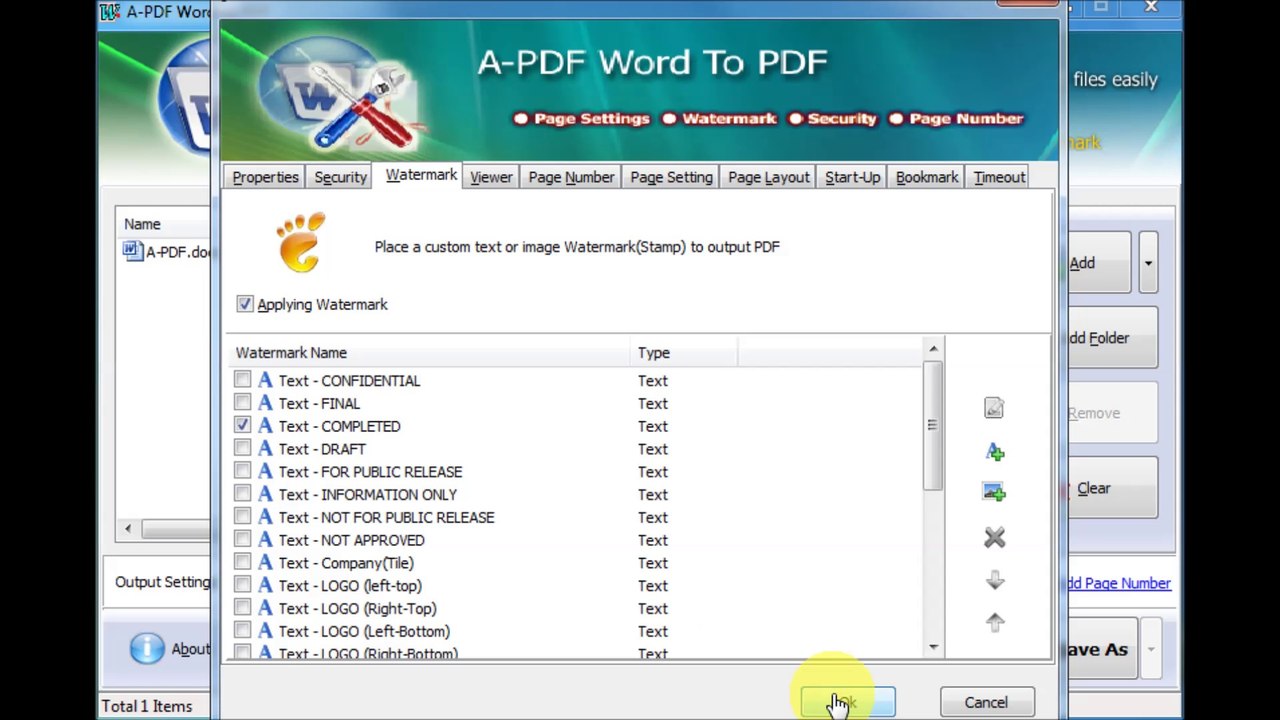Check the Text - FOR PUBLIC RELEASE watermark
This screenshot has width=1280, height=720.
click(x=242, y=470)
